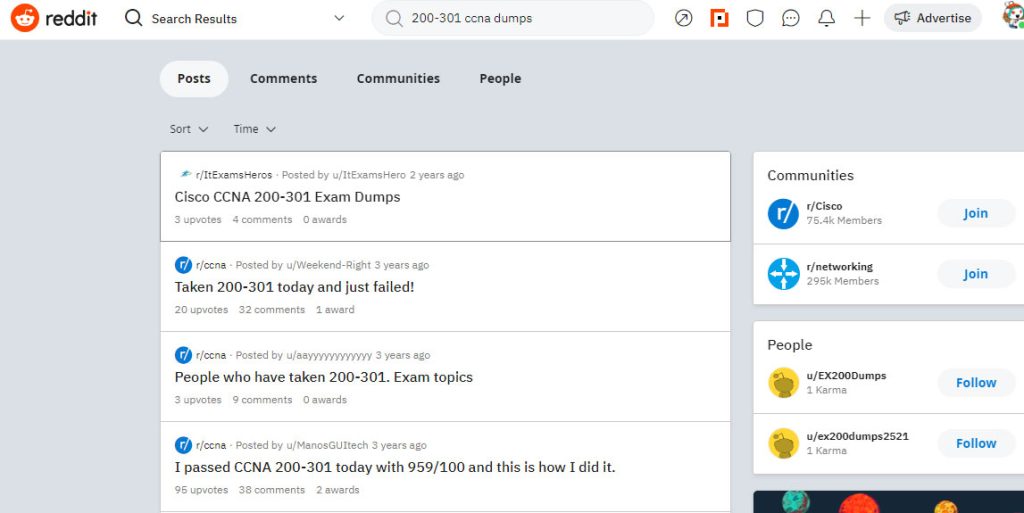The width and height of the screenshot is (1024, 513).
Task: Open post Cisco CCNA 200-301 Exam Dumps
Action: click(287, 197)
